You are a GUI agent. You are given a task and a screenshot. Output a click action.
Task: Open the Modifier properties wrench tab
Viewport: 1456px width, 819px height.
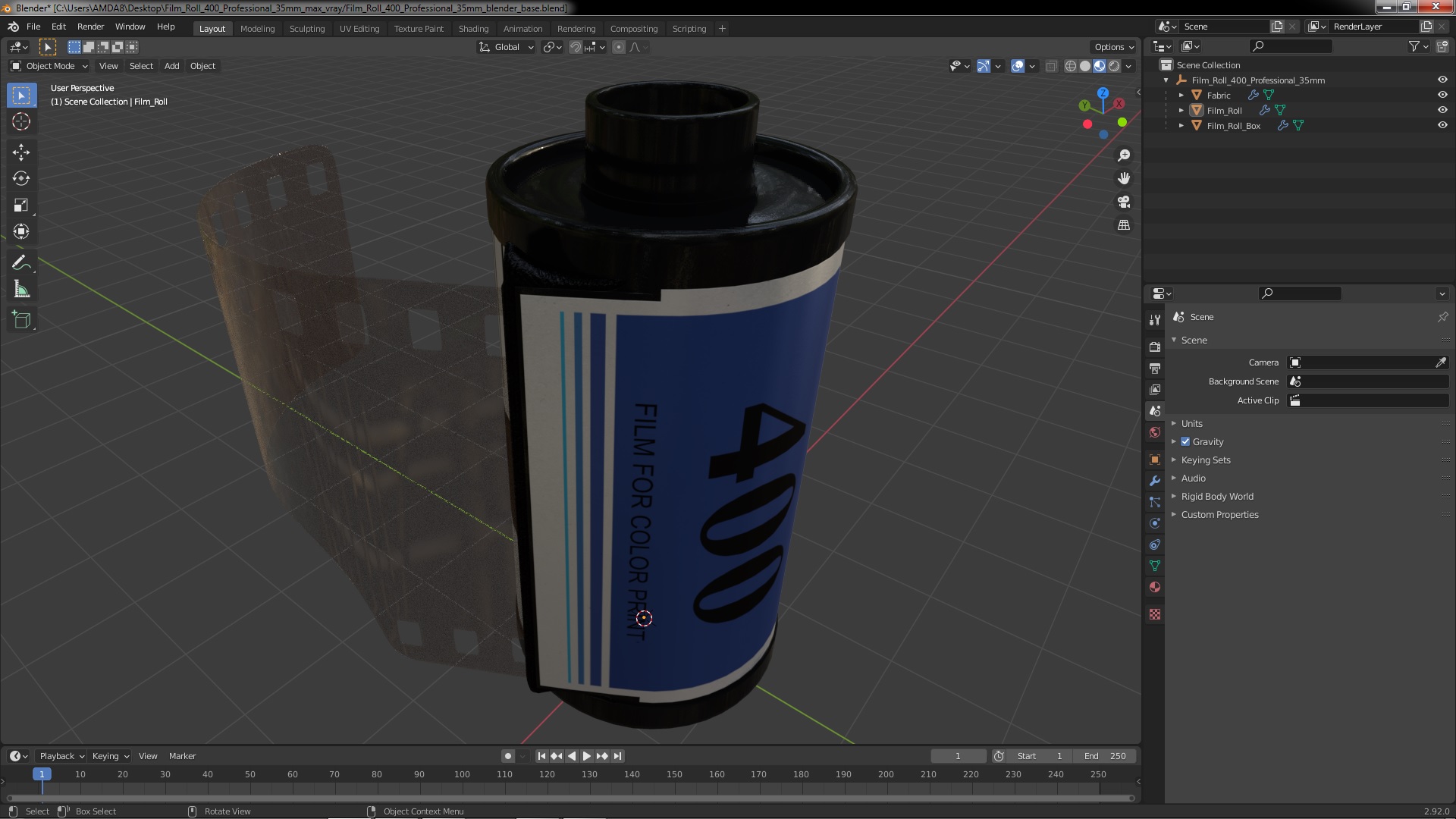1155,481
